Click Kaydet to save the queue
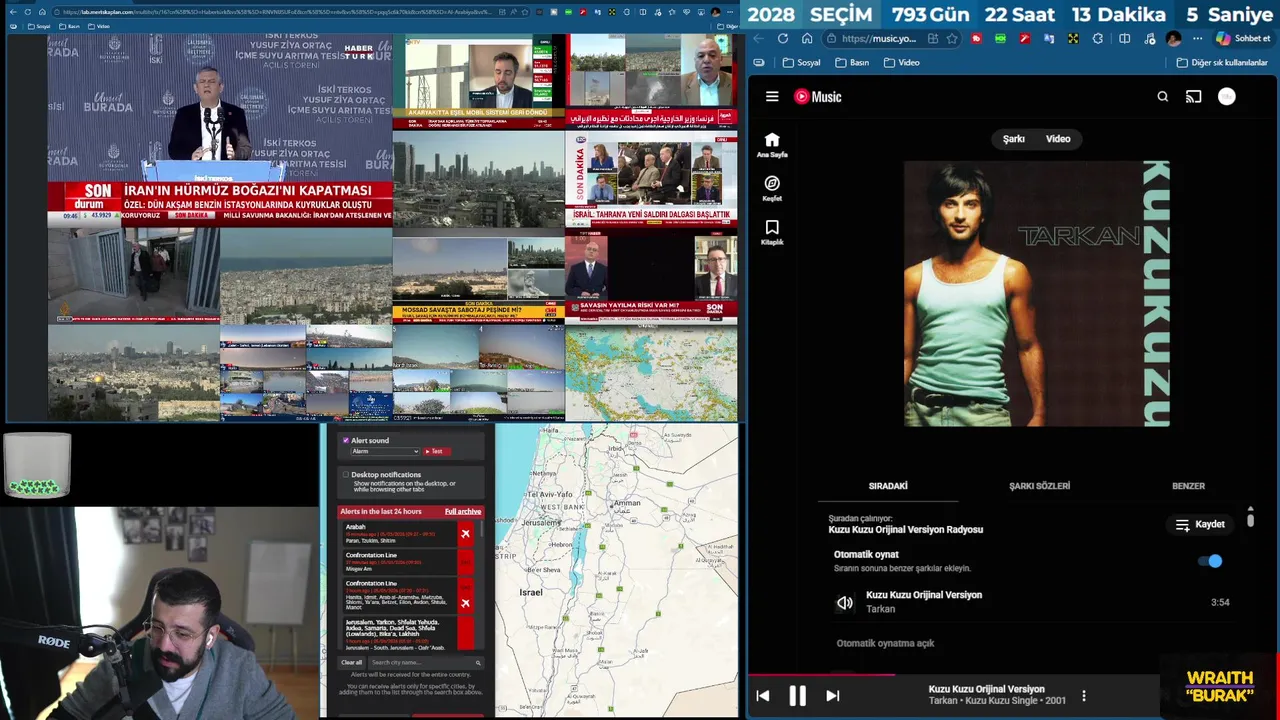Image resolution: width=1280 pixels, height=720 pixels. 1200,524
